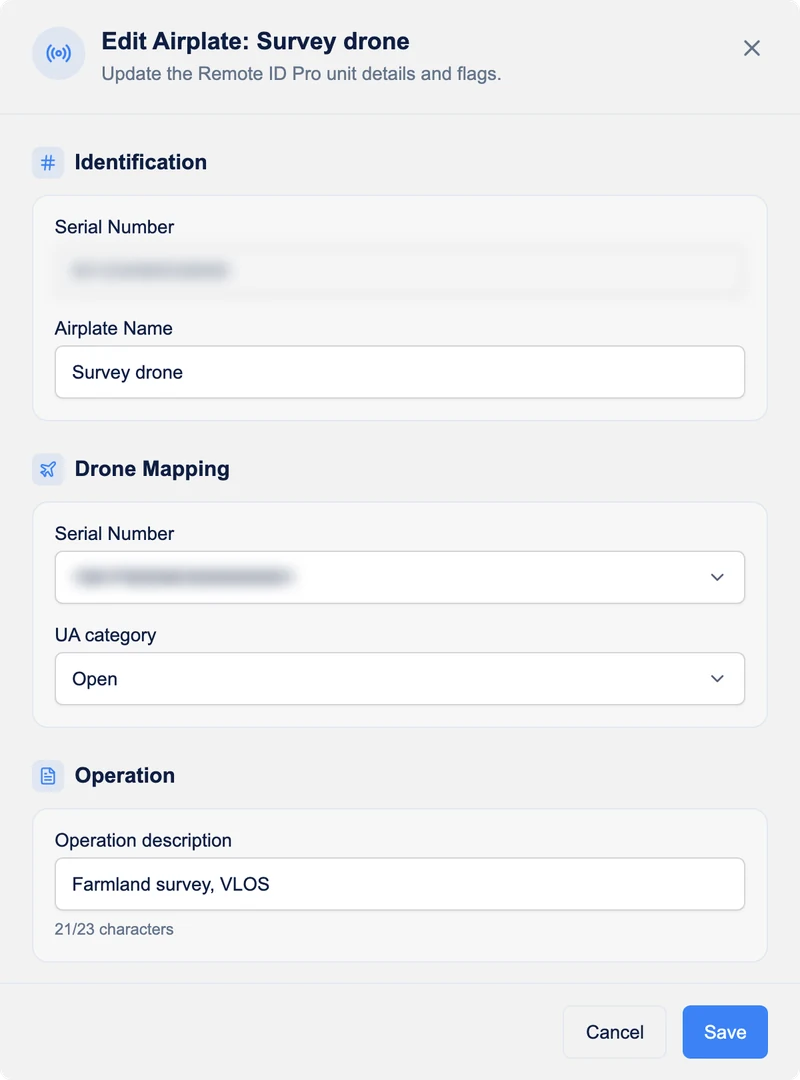Click the 'Edit Airplate: Survey drone' title
800x1080 pixels.
pos(256,41)
